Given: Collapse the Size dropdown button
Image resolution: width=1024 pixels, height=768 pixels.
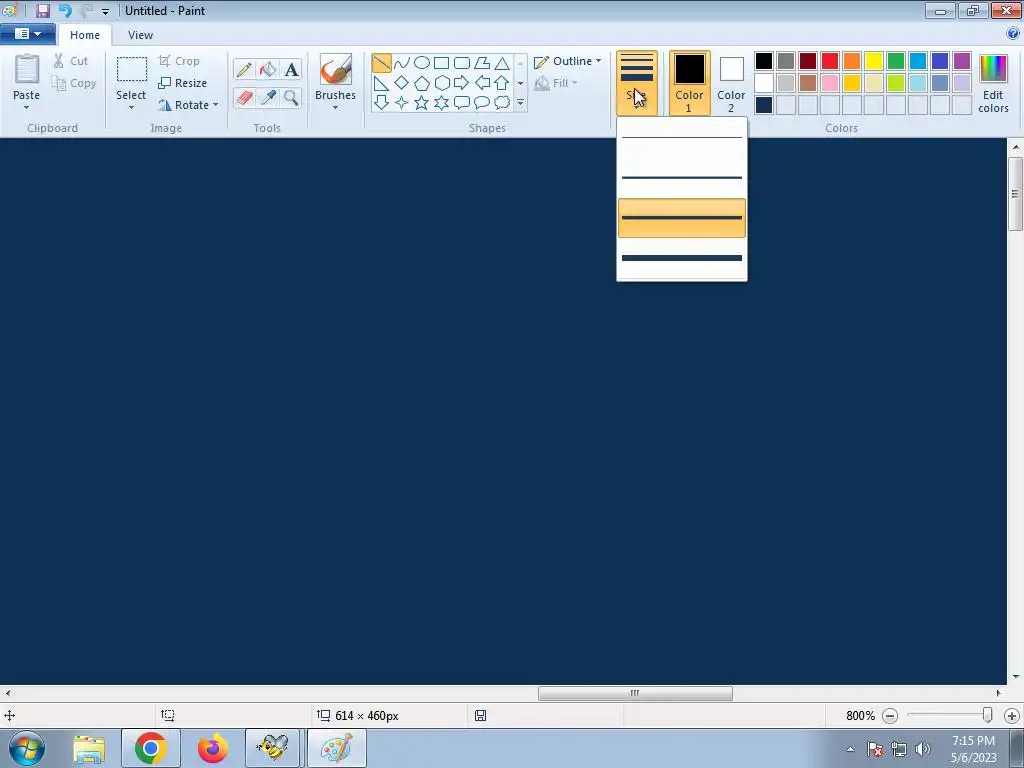Looking at the screenshot, I should tap(637, 83).
